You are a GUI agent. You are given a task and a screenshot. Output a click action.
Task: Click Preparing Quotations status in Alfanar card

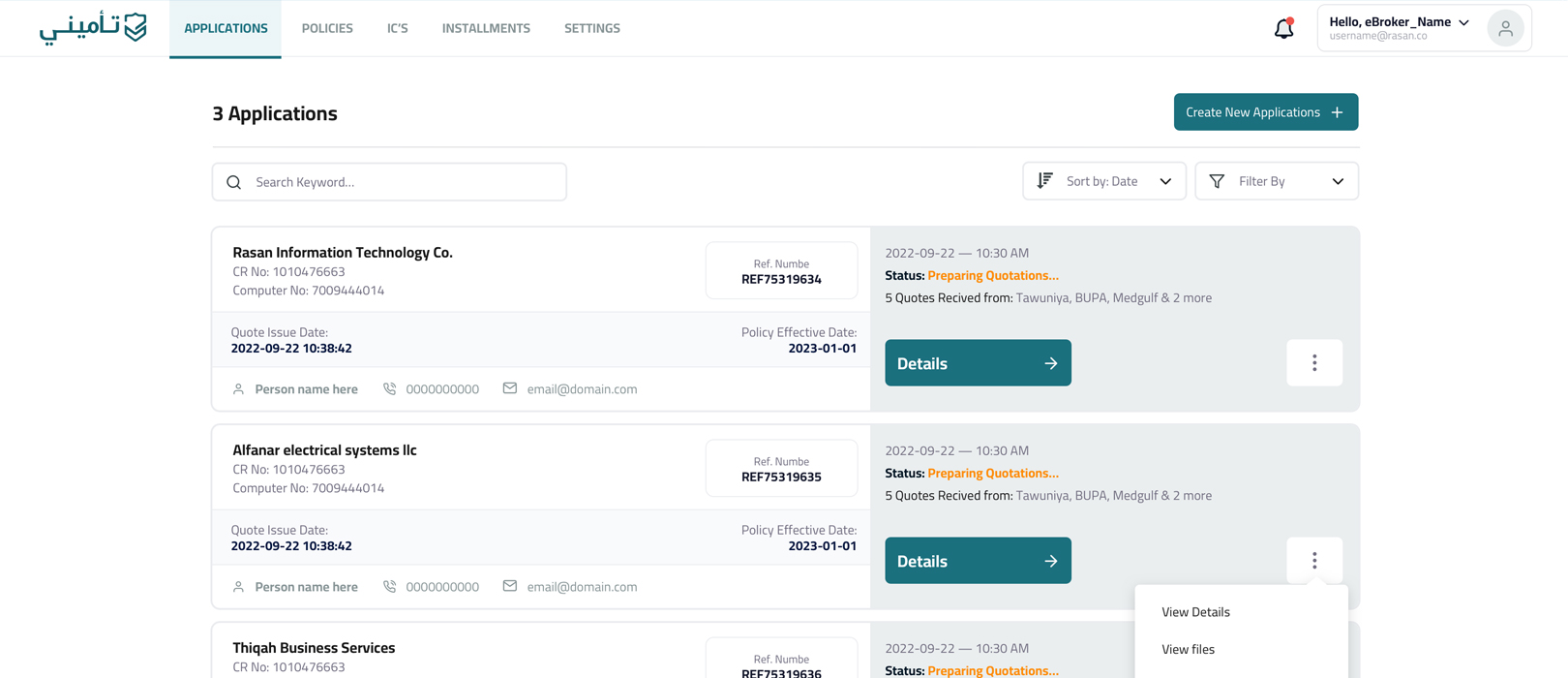tap(993, 473)
